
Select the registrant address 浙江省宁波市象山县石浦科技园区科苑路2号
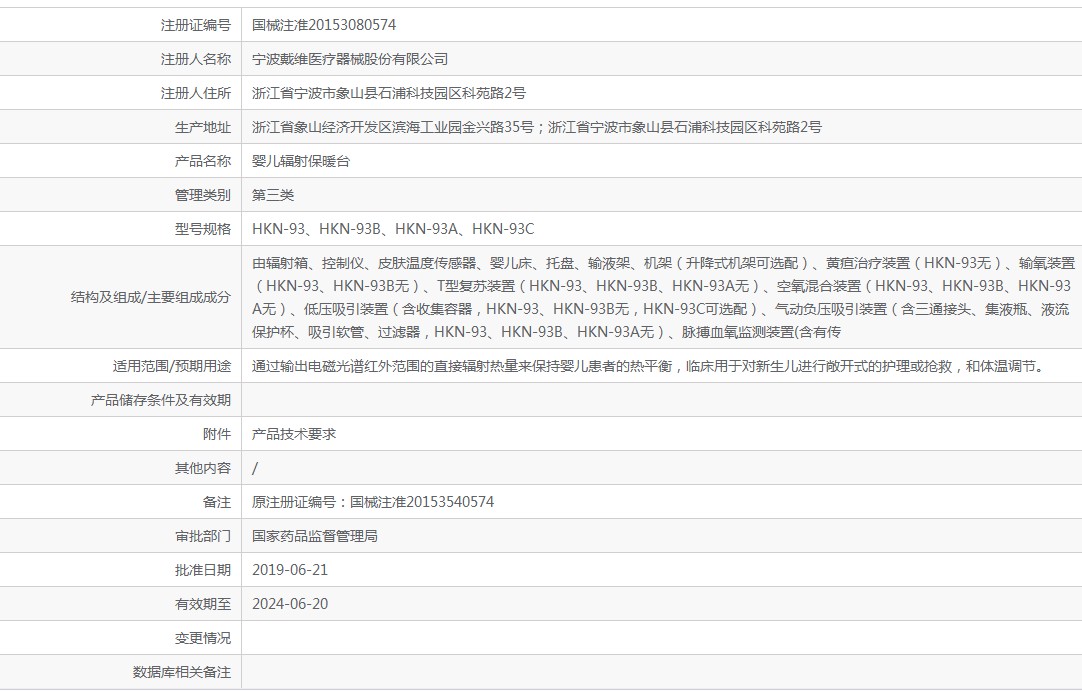(388, 93)
